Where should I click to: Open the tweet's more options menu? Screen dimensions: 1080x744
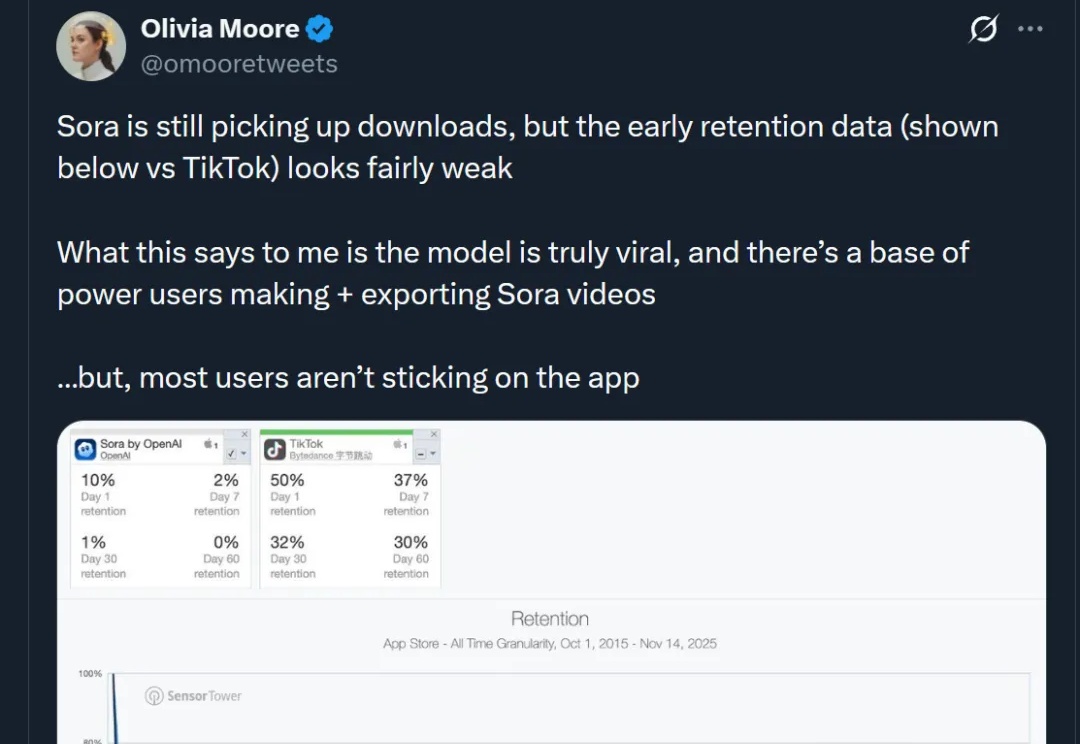(x=1030, y=29)
